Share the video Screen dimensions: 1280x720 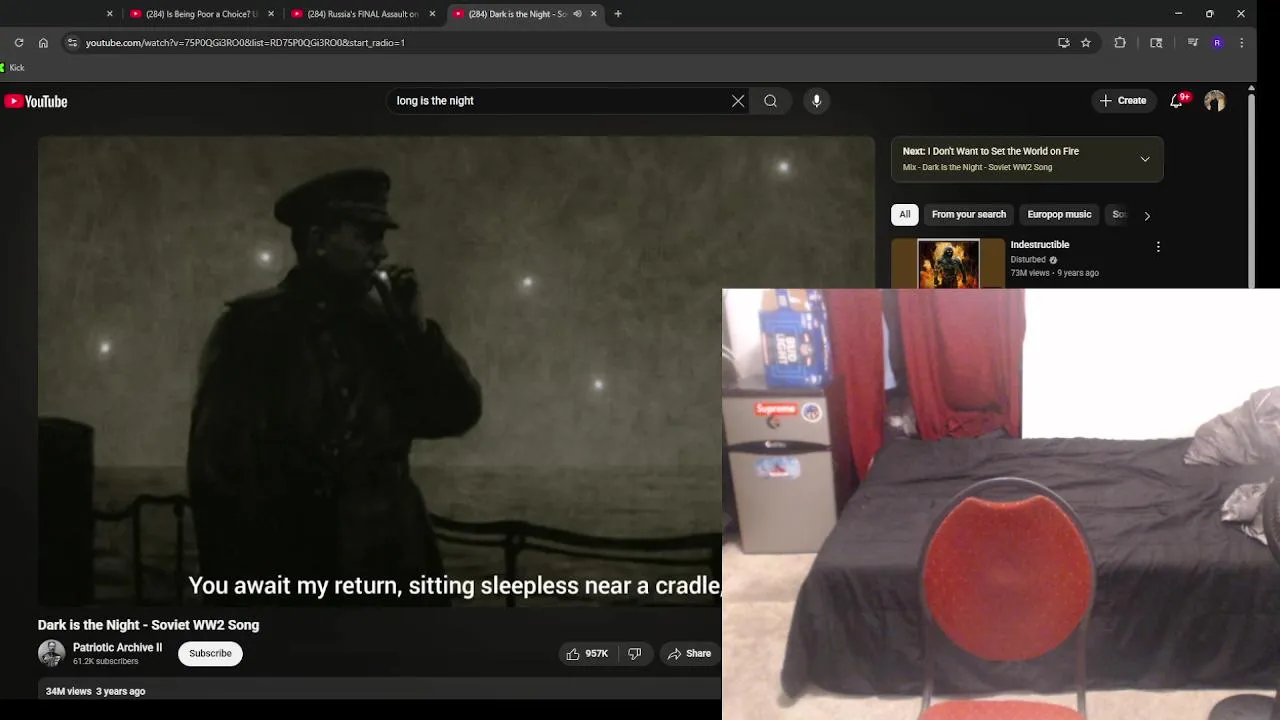coord(689,653)
